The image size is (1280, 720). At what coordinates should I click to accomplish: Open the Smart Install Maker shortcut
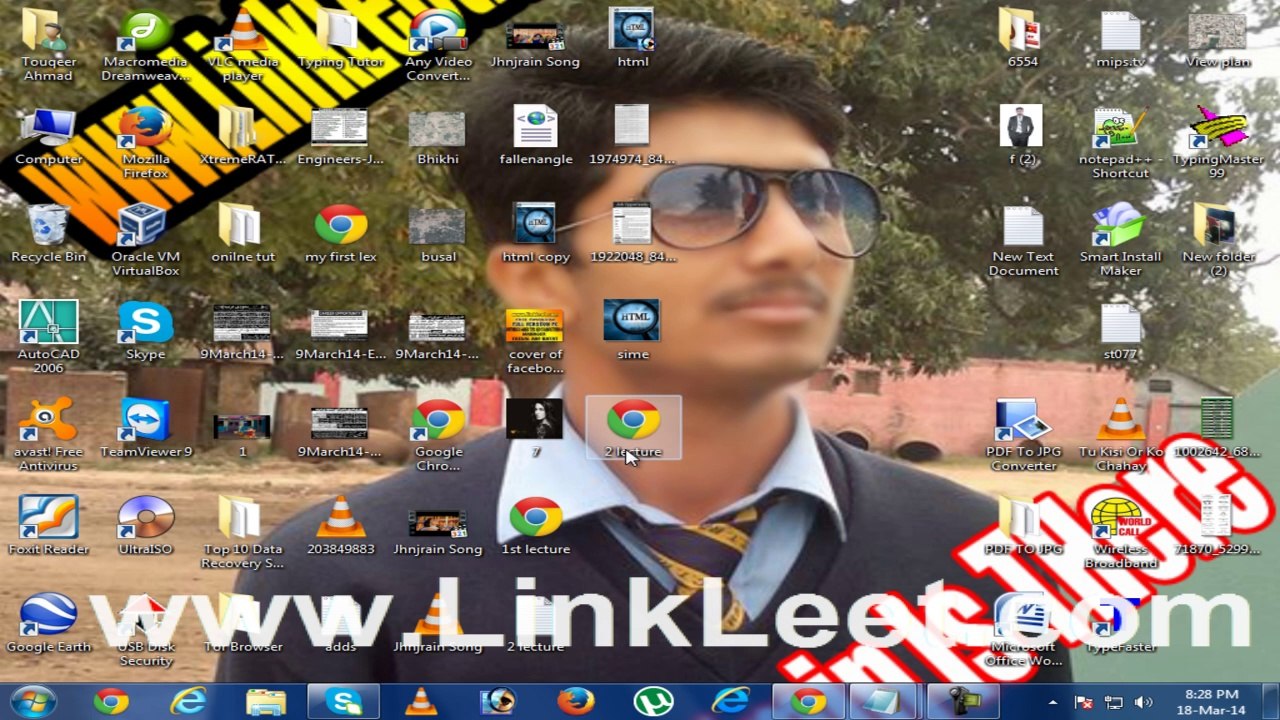(1120, 241)
